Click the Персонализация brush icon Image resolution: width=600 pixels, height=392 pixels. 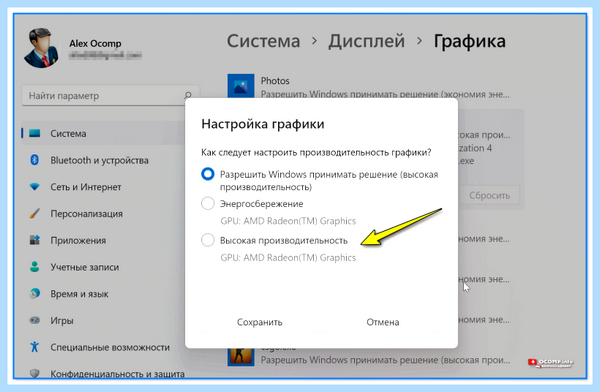[x=34, y=213]
